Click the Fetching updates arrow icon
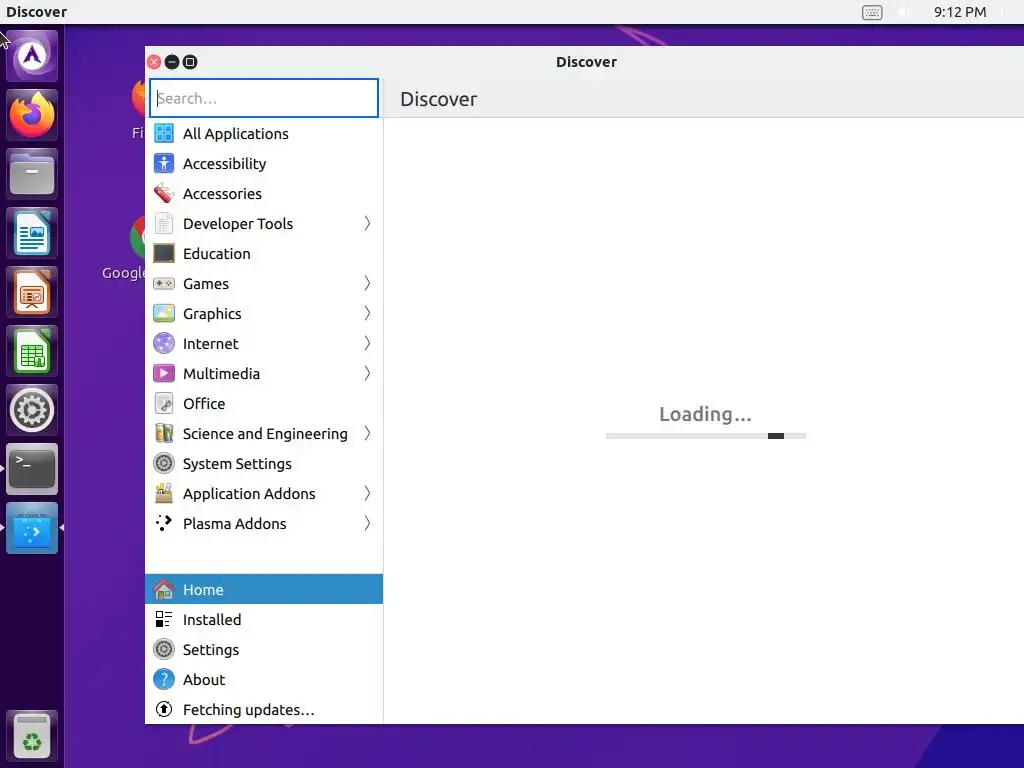Viewport: 1024px width, 768px height. pos(164,709)
